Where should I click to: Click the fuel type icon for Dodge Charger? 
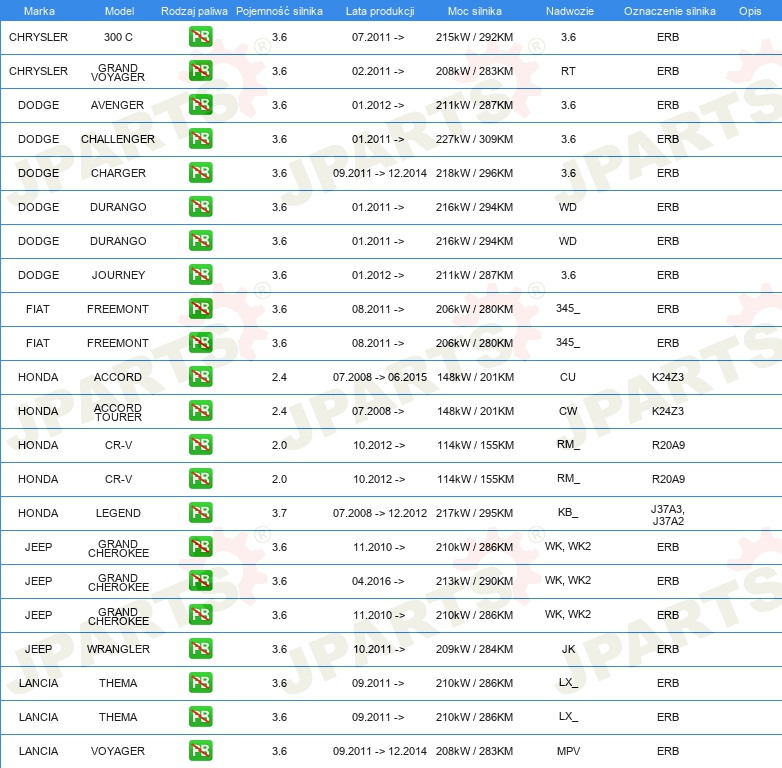[x=200, y=173]
